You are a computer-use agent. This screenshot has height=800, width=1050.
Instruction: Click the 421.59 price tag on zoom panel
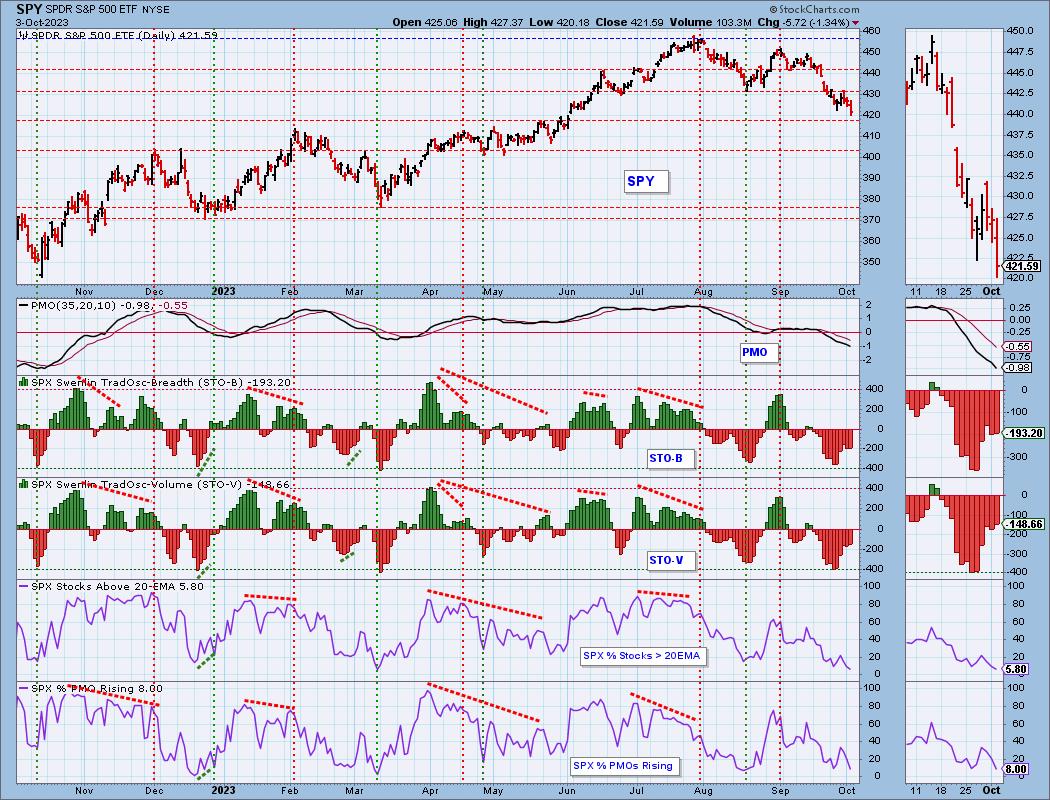tap(1023, 266)
